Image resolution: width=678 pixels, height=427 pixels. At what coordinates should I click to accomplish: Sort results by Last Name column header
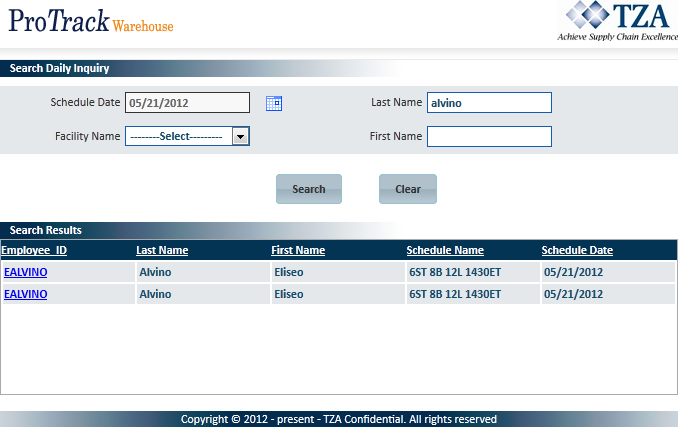pyautogui.click(x=162, y=250)
